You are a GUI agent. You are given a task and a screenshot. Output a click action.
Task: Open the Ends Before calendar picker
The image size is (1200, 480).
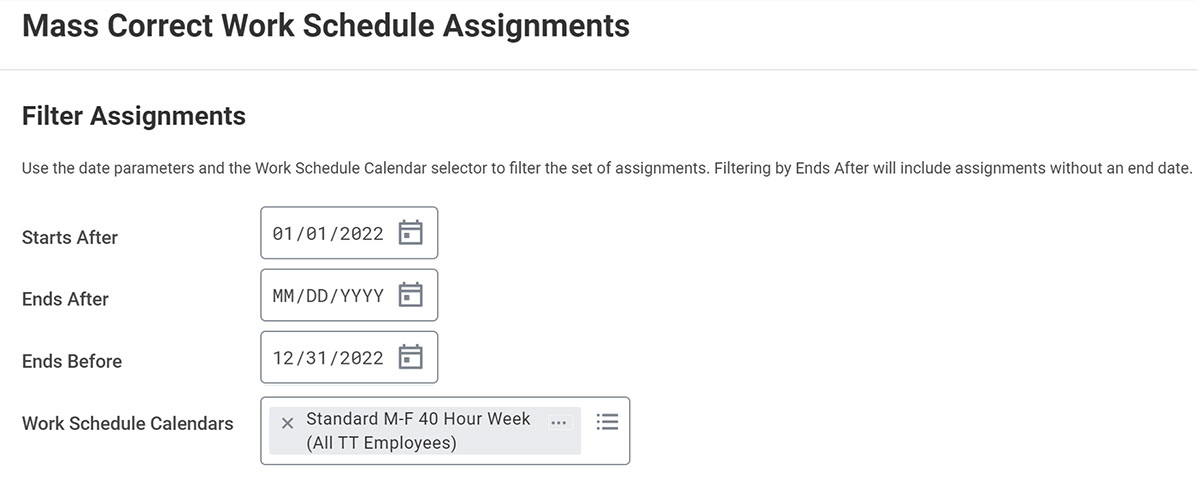tap(411, 357)
